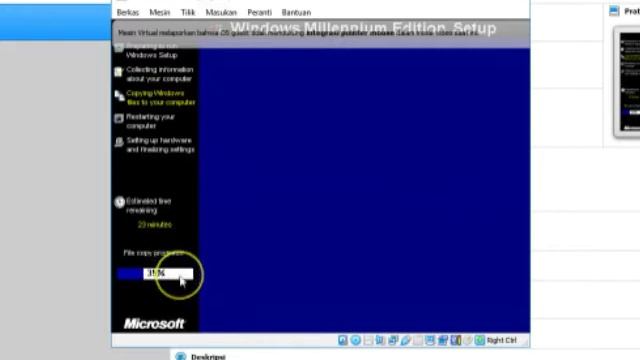Click the virtualization features indicator icon

tap(455, 340)
